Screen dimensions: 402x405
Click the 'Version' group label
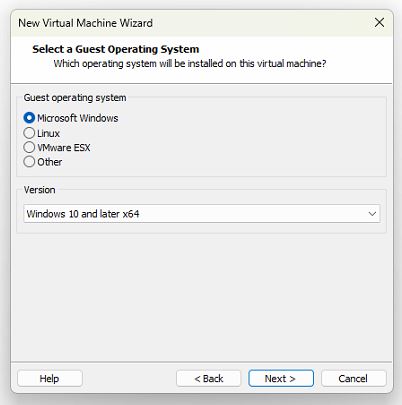pos(40,190)
